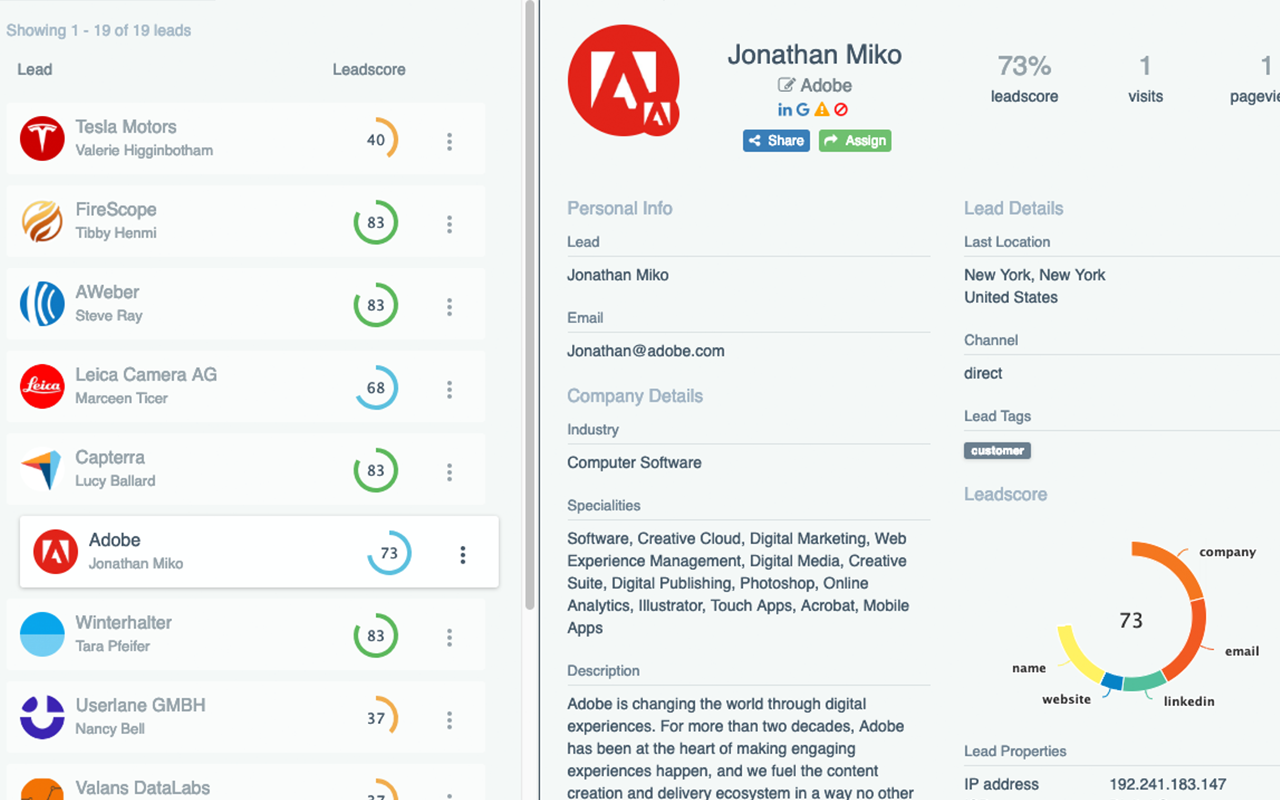Click Leica Camera AG leadscore ring 68
This screenshot has height=800, width=1280.
(376, 388)
